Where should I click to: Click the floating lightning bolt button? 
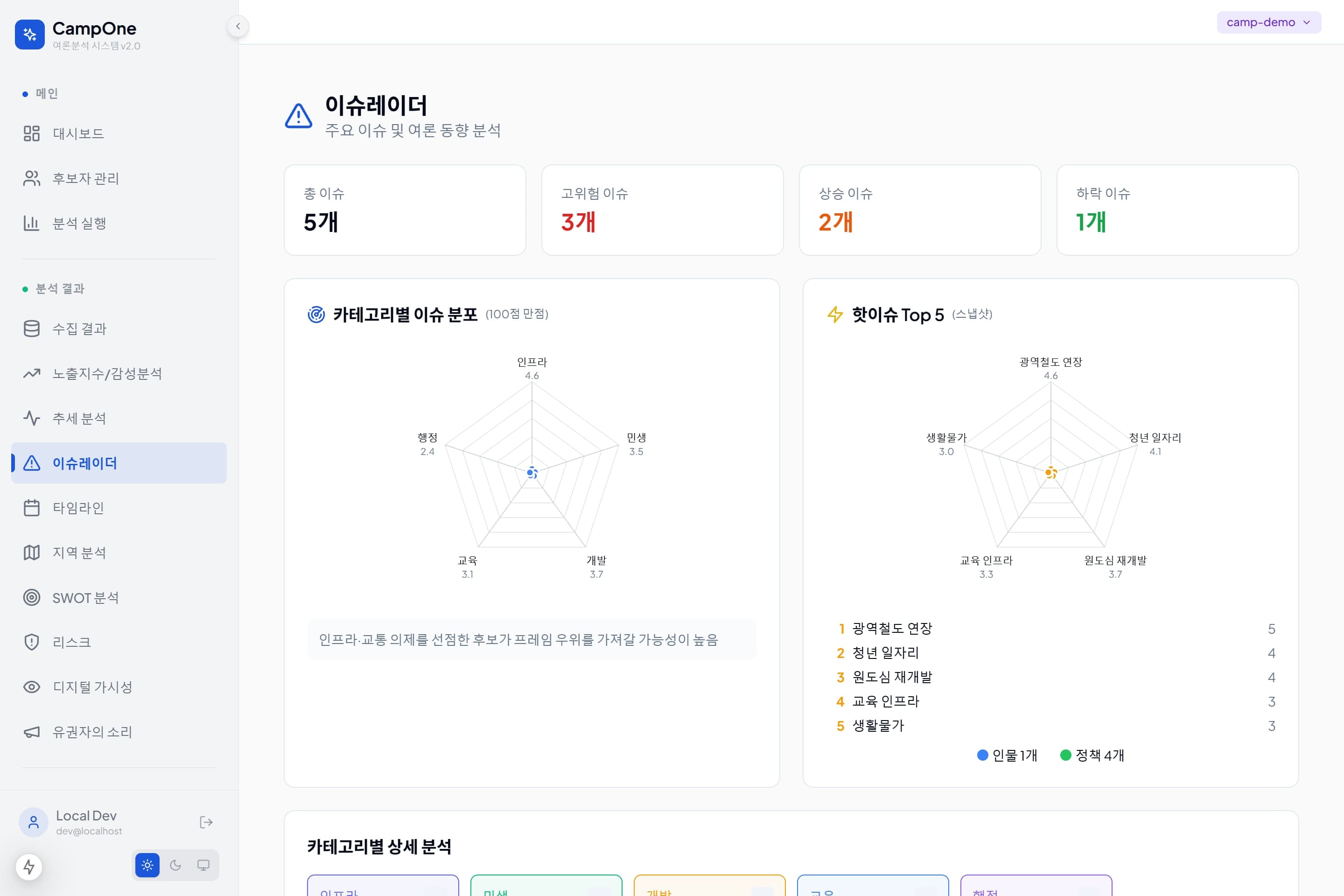coord(28,867)
